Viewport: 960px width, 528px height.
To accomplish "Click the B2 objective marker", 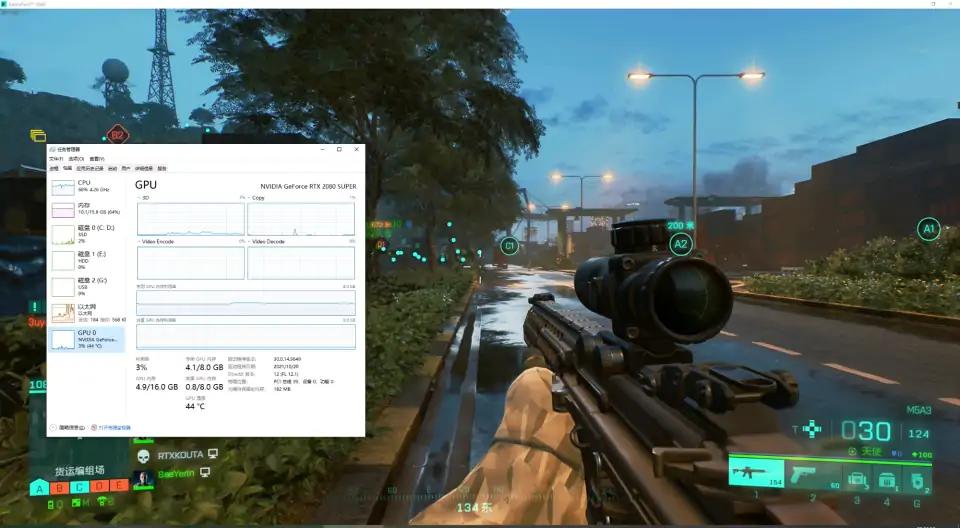I will (x=118, y=135).
